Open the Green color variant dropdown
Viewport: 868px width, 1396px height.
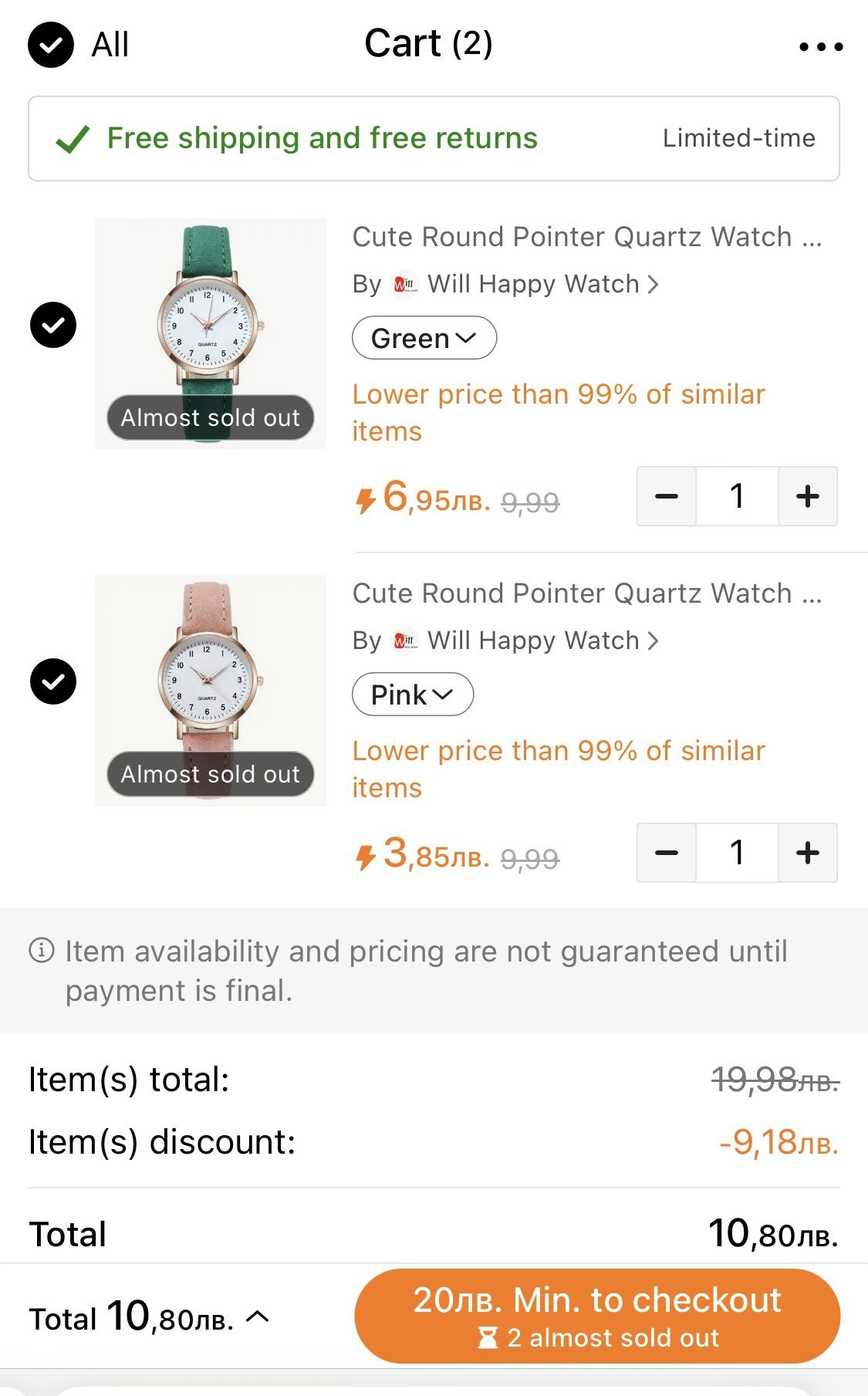point(424,338)
